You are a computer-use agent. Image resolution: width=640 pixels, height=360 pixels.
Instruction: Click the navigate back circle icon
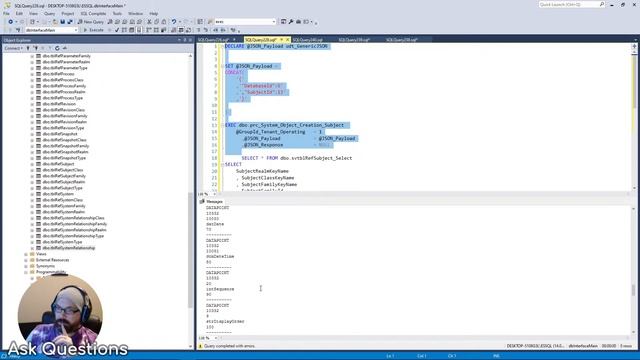[x=11, y=22]
